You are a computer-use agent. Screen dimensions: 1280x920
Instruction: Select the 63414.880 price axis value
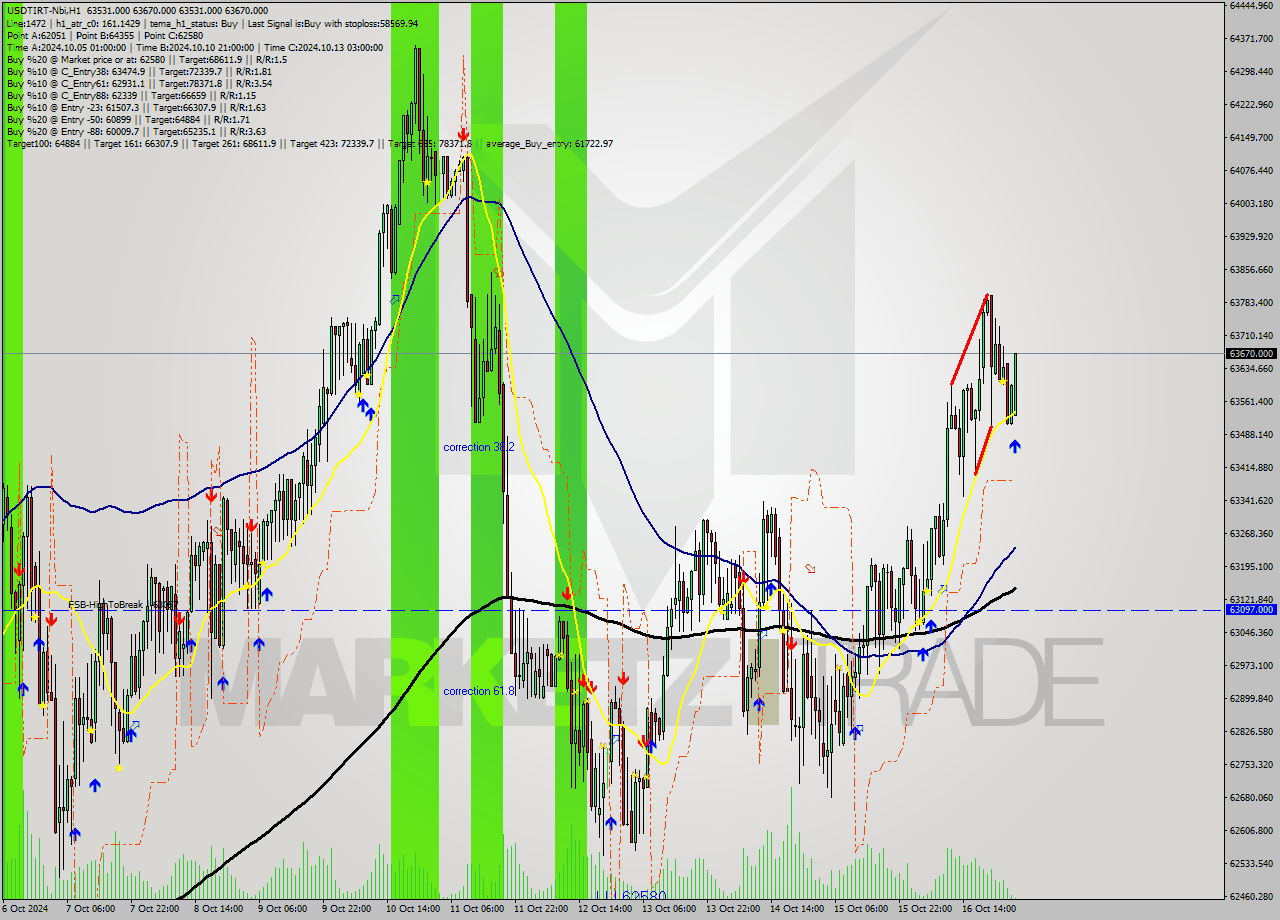click(1251, 467)
